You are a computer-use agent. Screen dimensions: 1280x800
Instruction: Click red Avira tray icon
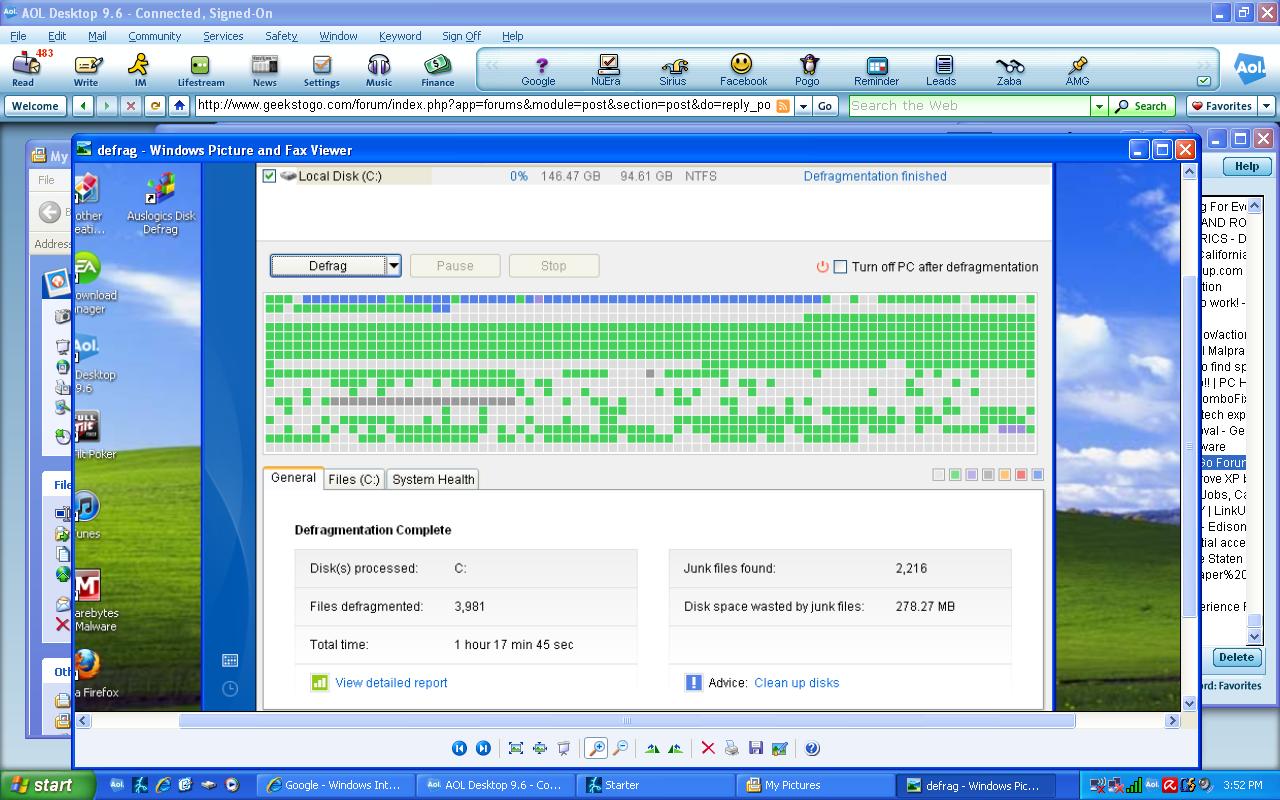coord(1170,785)
